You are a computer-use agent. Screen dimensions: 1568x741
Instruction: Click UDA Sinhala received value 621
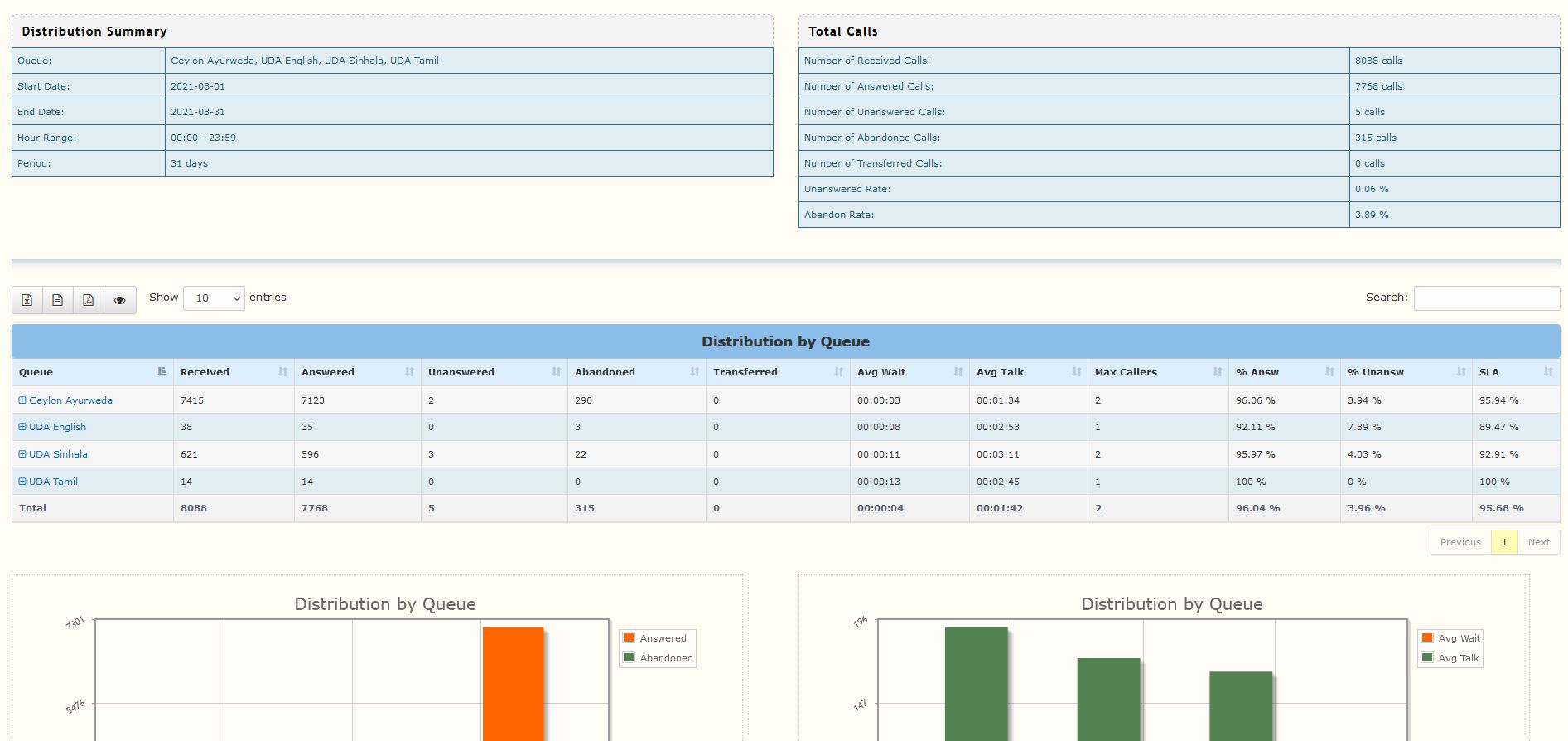coord(189,454)
